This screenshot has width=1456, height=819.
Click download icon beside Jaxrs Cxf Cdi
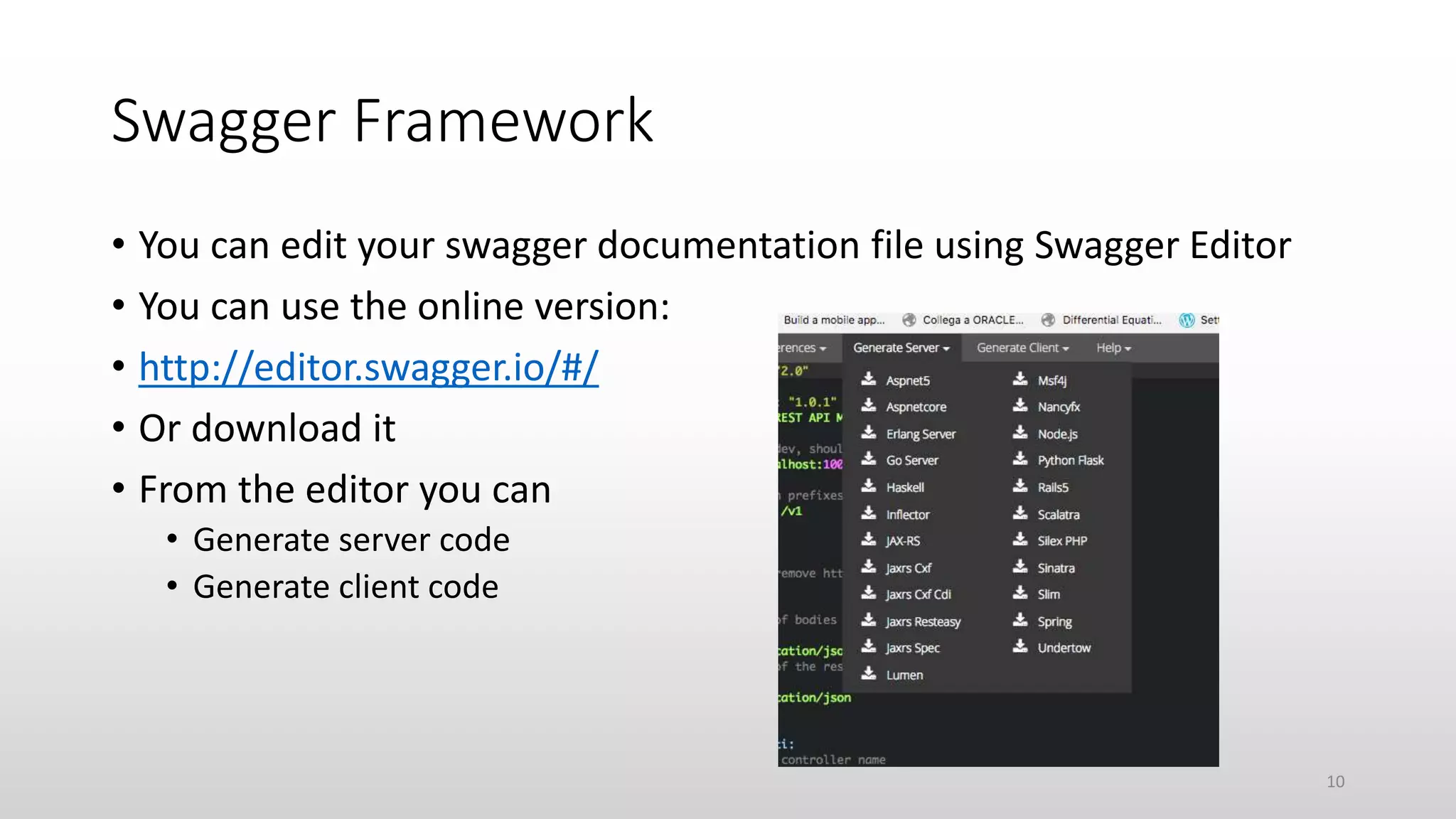tap(869, 592)
